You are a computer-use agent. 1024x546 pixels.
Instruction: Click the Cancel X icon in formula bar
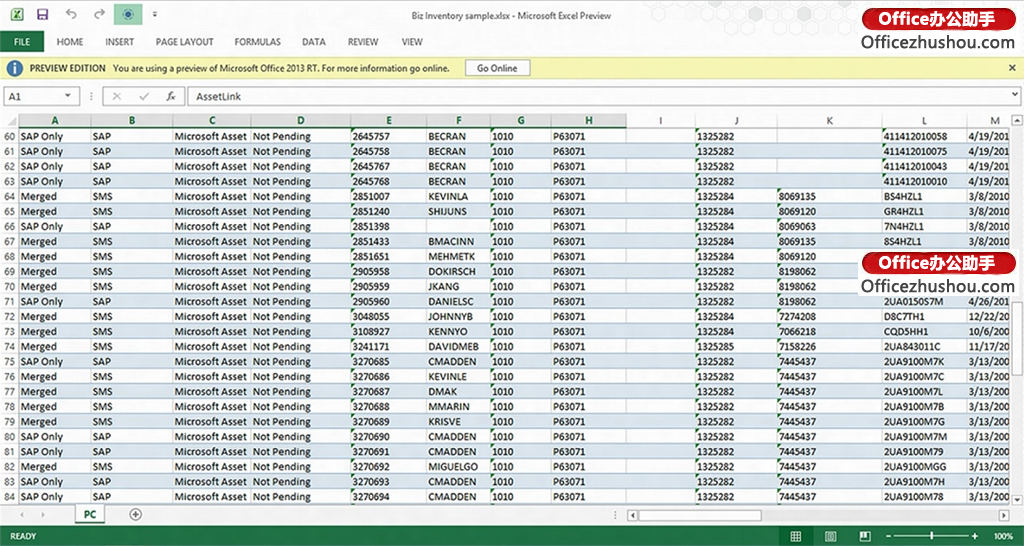[x=117, y=97]
